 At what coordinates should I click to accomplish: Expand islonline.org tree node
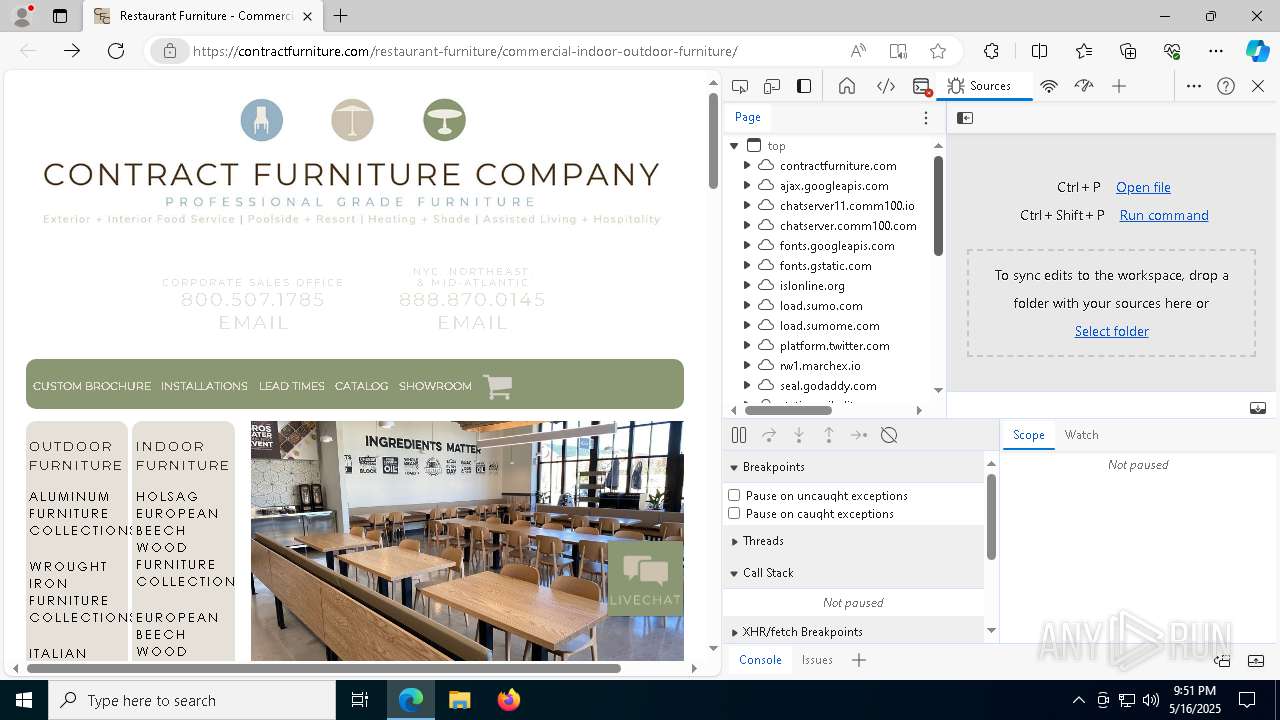[747, 286]
